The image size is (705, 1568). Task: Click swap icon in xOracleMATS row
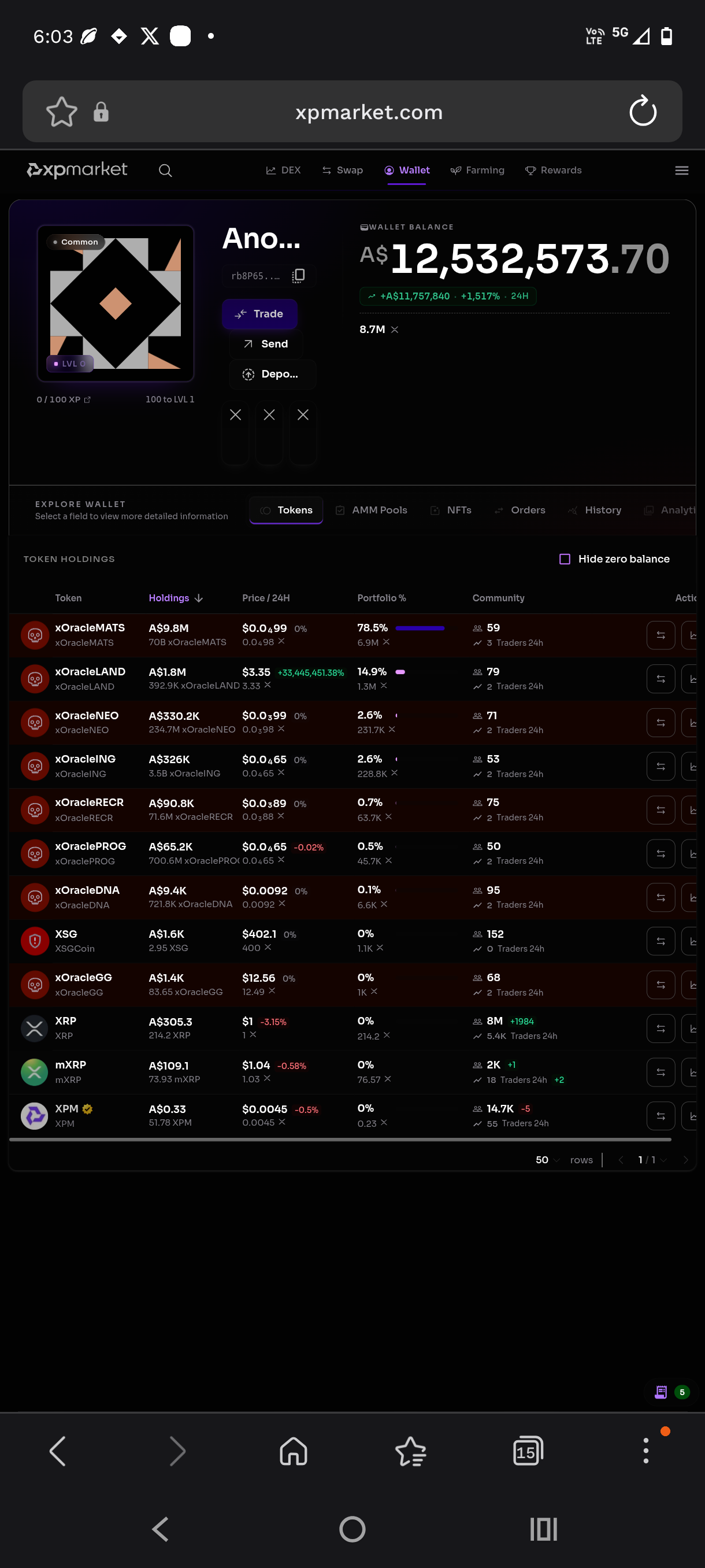click(x=661, y=635)
